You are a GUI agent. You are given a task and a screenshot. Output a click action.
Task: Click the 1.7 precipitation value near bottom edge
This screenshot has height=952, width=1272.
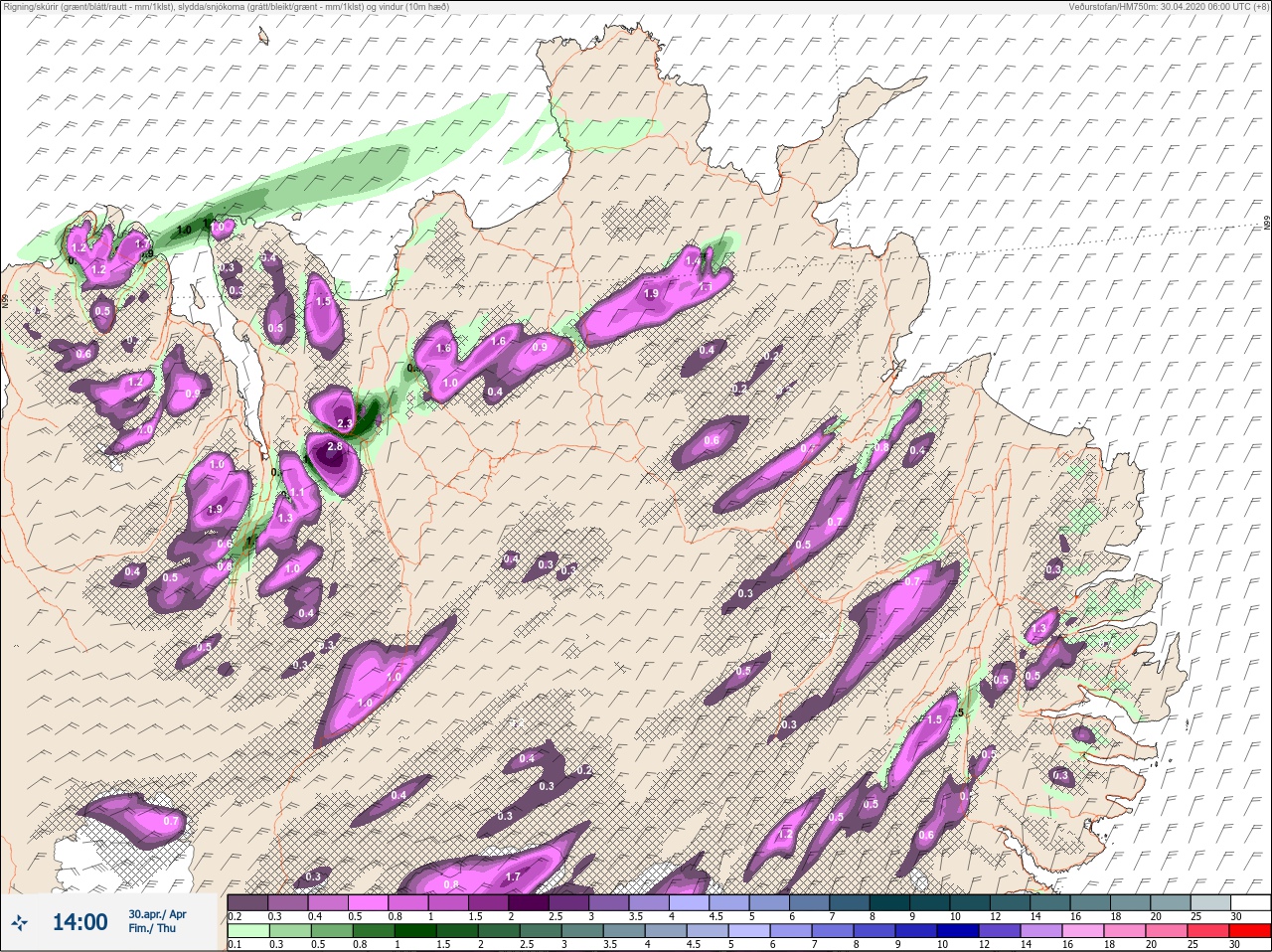tap(513, 876)
